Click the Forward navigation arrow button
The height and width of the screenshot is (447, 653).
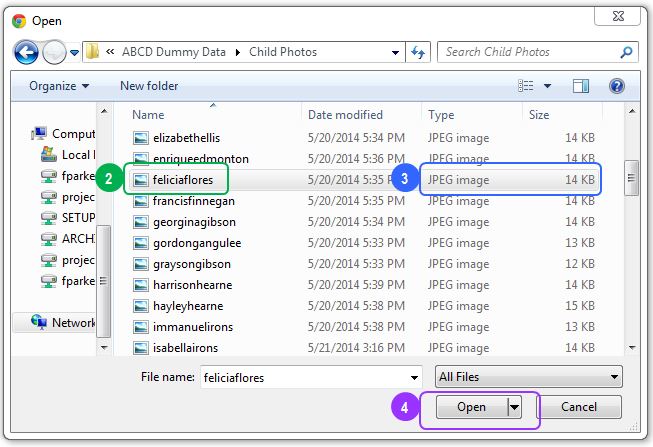[55, 52]
